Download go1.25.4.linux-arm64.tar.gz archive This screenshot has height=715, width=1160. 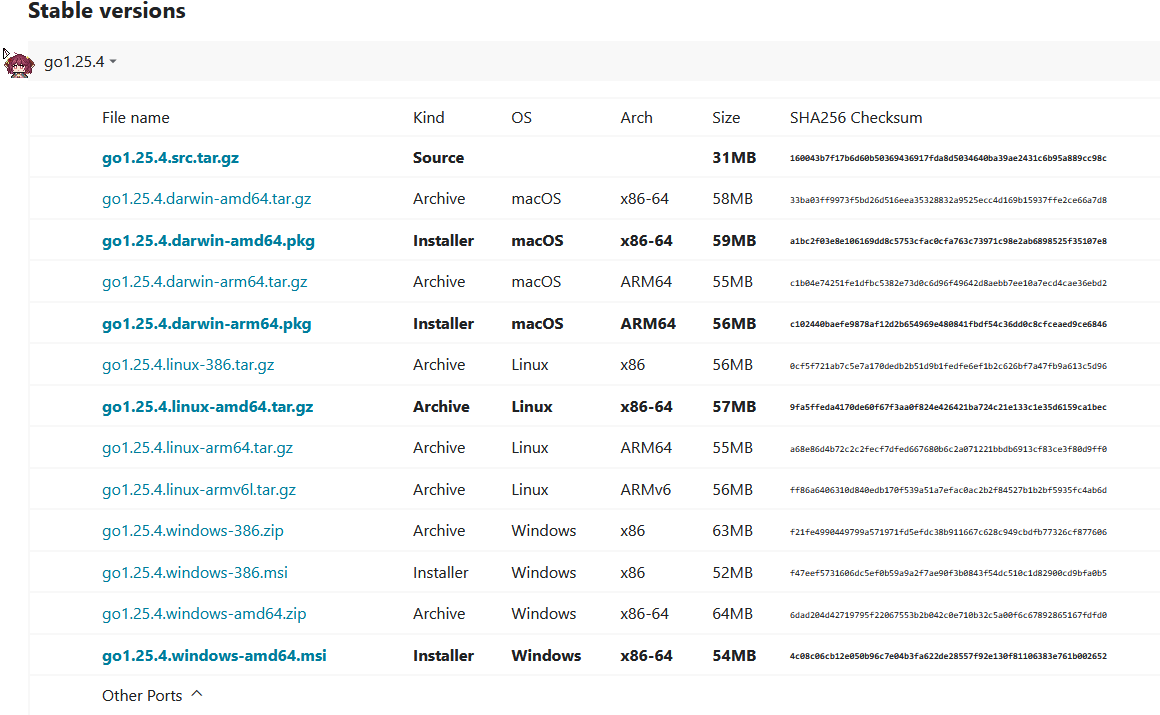click(197, 448)
